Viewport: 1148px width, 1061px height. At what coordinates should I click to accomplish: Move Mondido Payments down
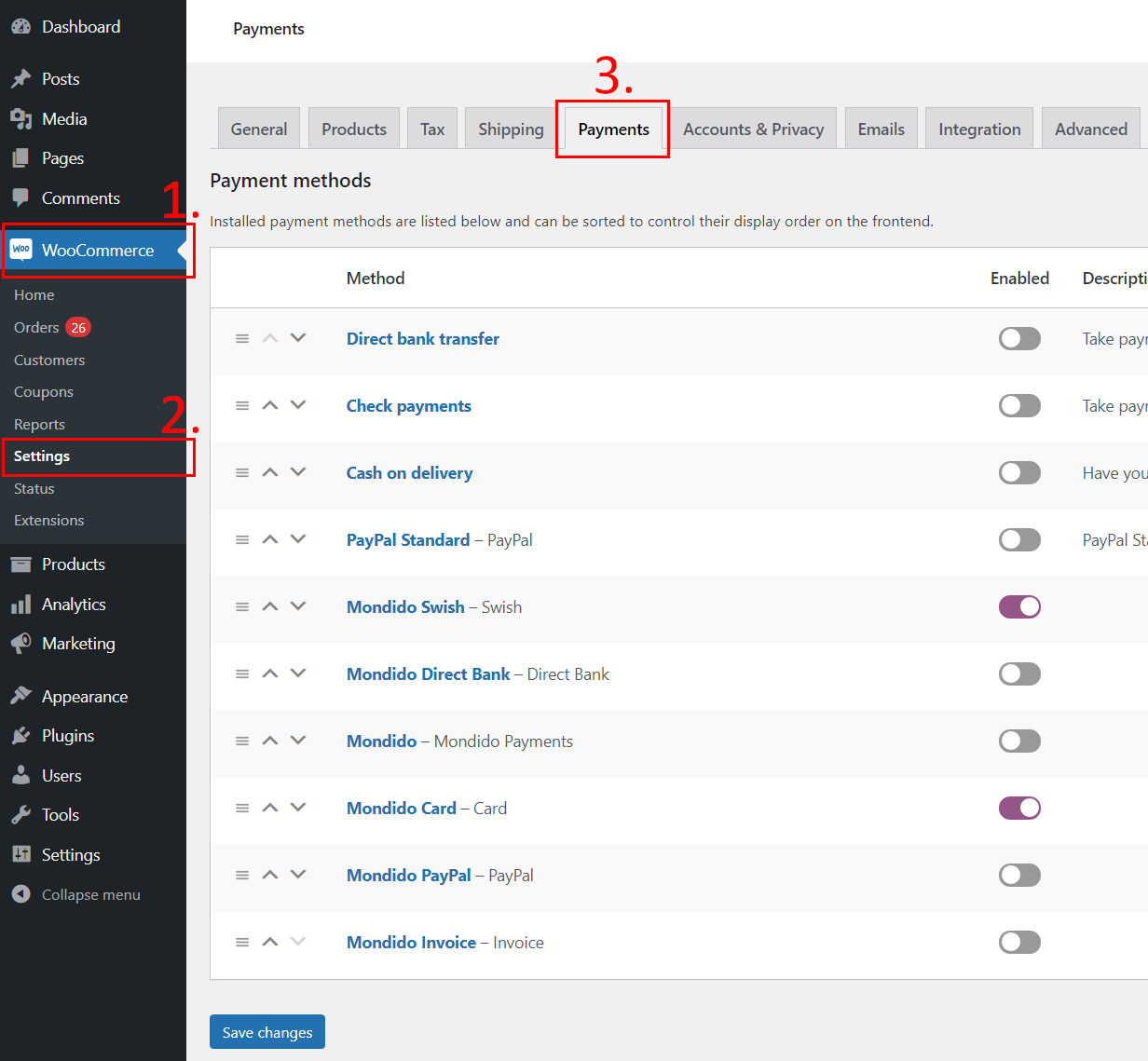point(298,740)
